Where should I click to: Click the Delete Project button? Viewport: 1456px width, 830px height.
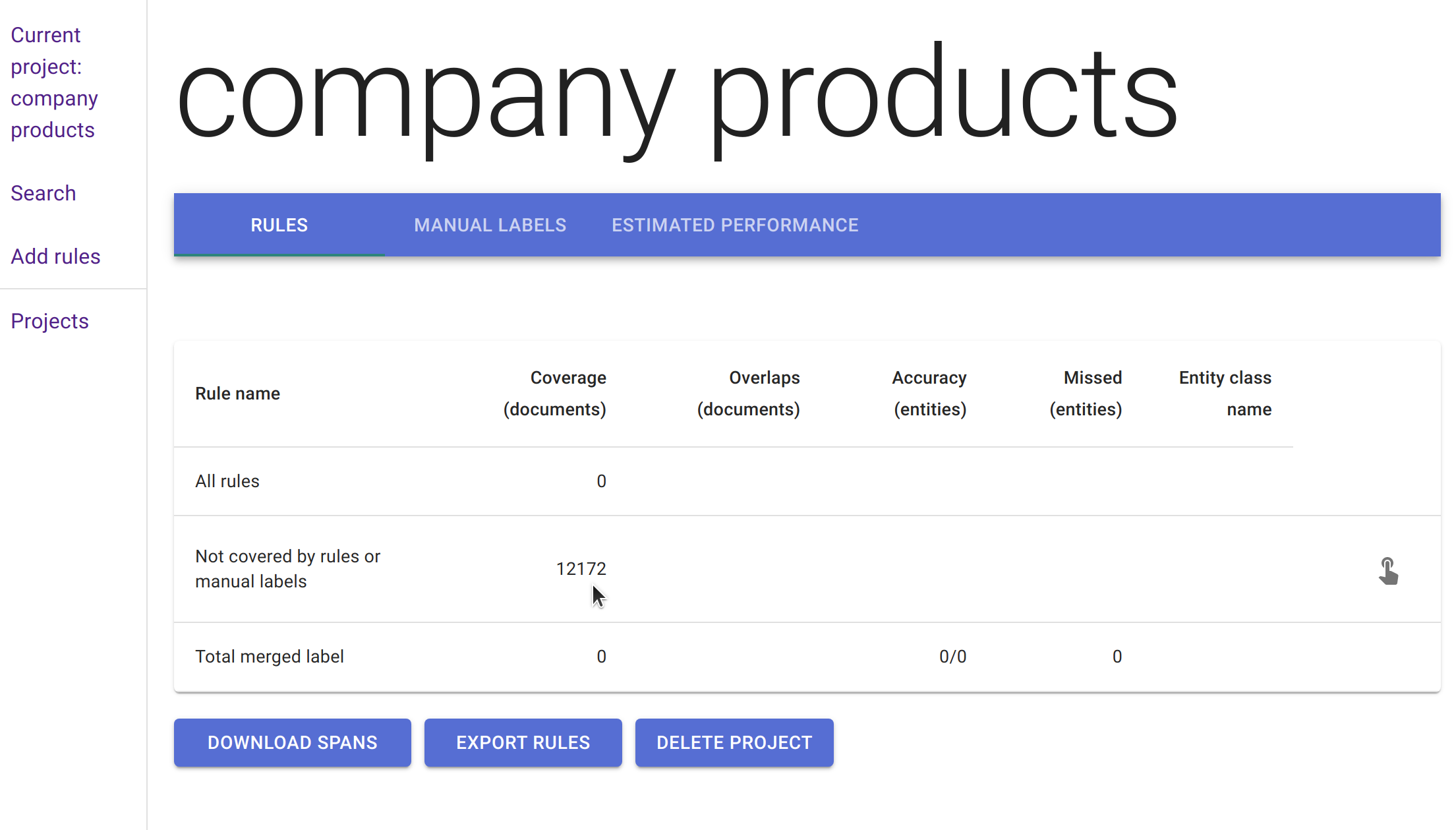tap(734, 743)
